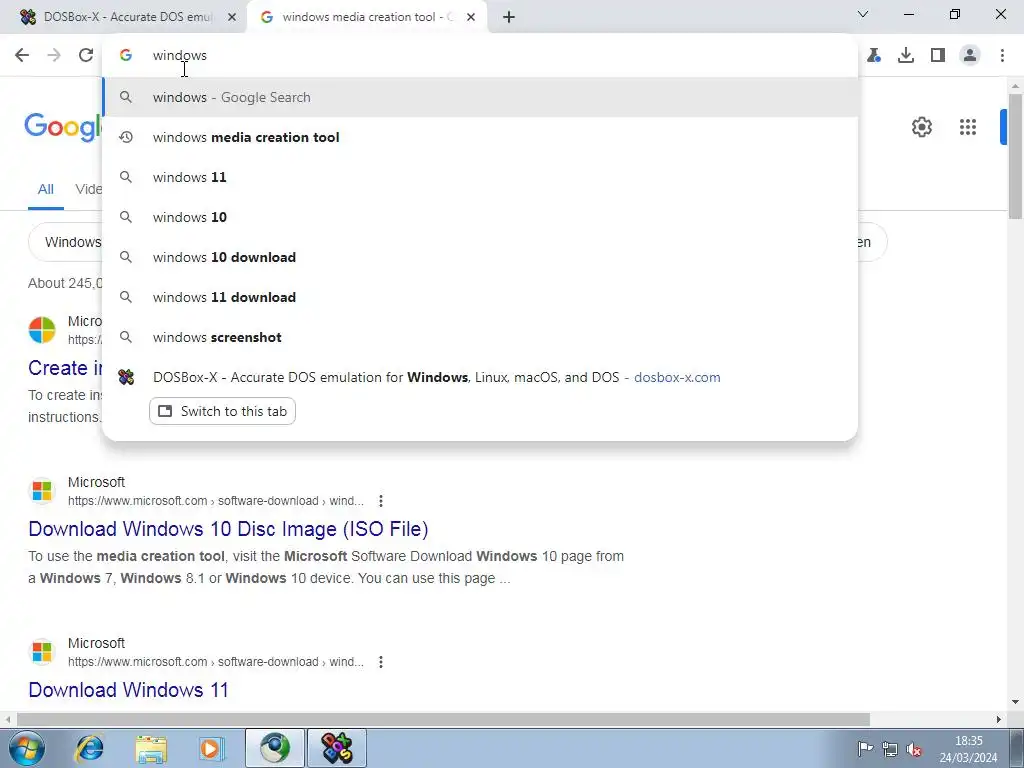The image size is (1024, 768).
Task: Go back to the previous page
Action: [22, 56]
